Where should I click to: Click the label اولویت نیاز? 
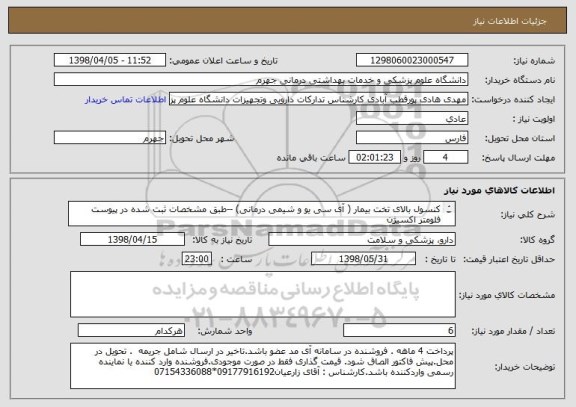[534, 119]
